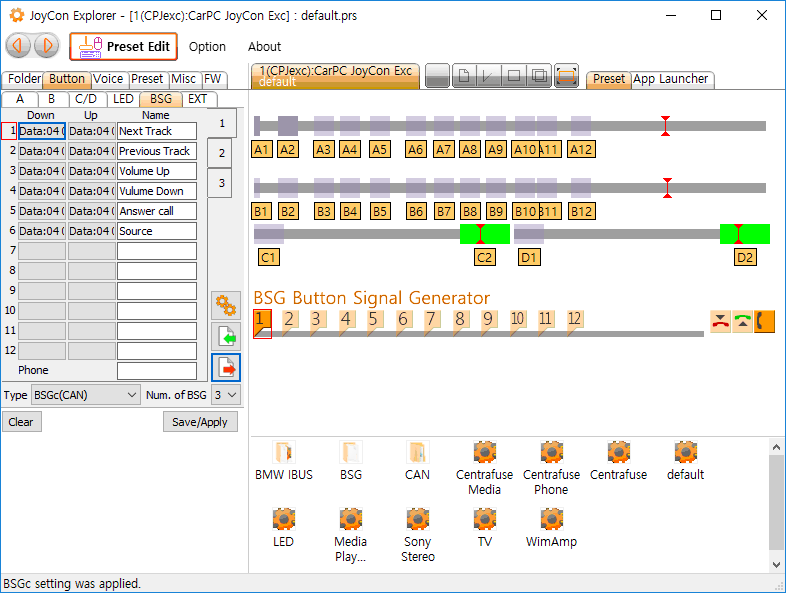
Task: Select the Misc tab
Action: pyautogui.click(x=183, y=79)
